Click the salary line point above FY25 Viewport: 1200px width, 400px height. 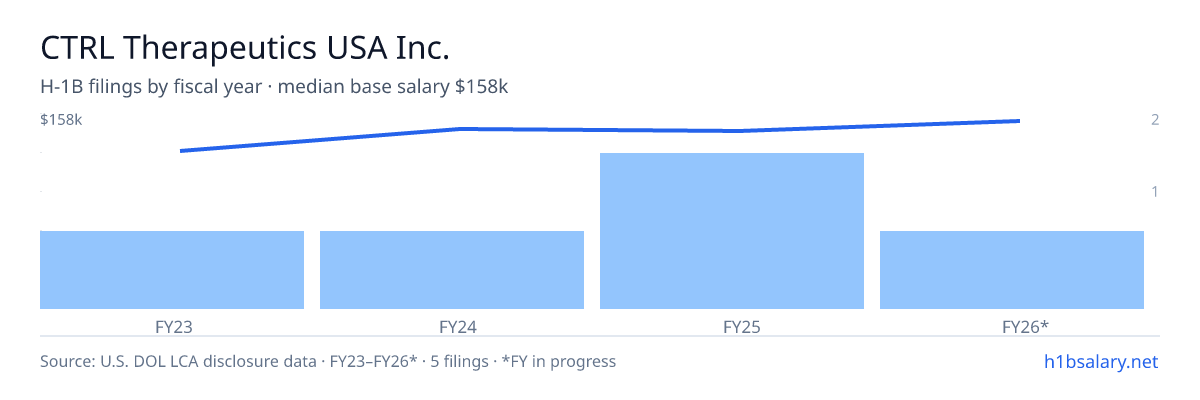[x=740, y=131]
